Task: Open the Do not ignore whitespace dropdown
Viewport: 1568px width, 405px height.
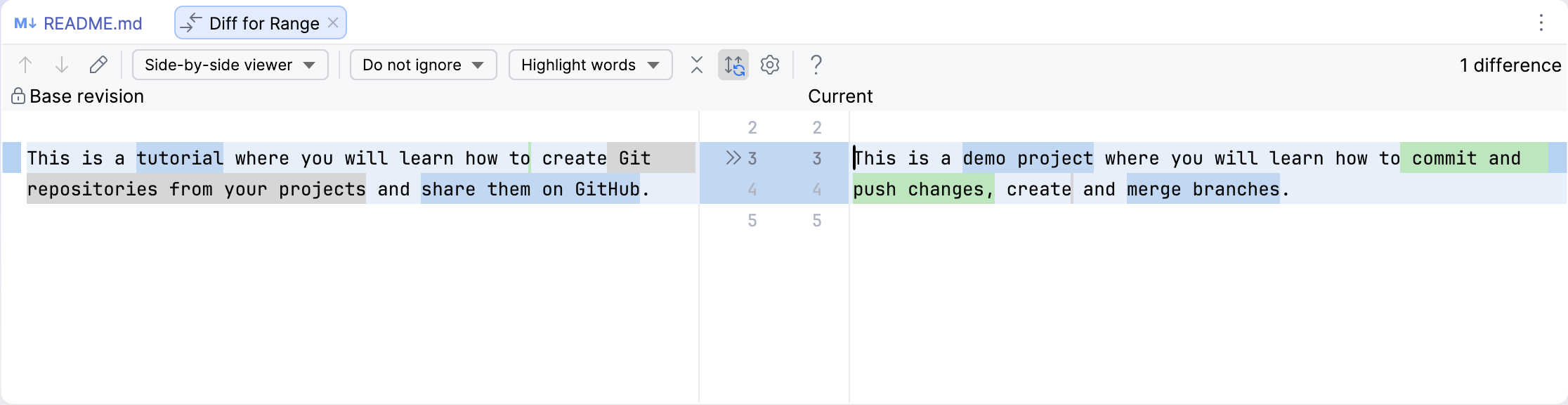Action: 423,65
